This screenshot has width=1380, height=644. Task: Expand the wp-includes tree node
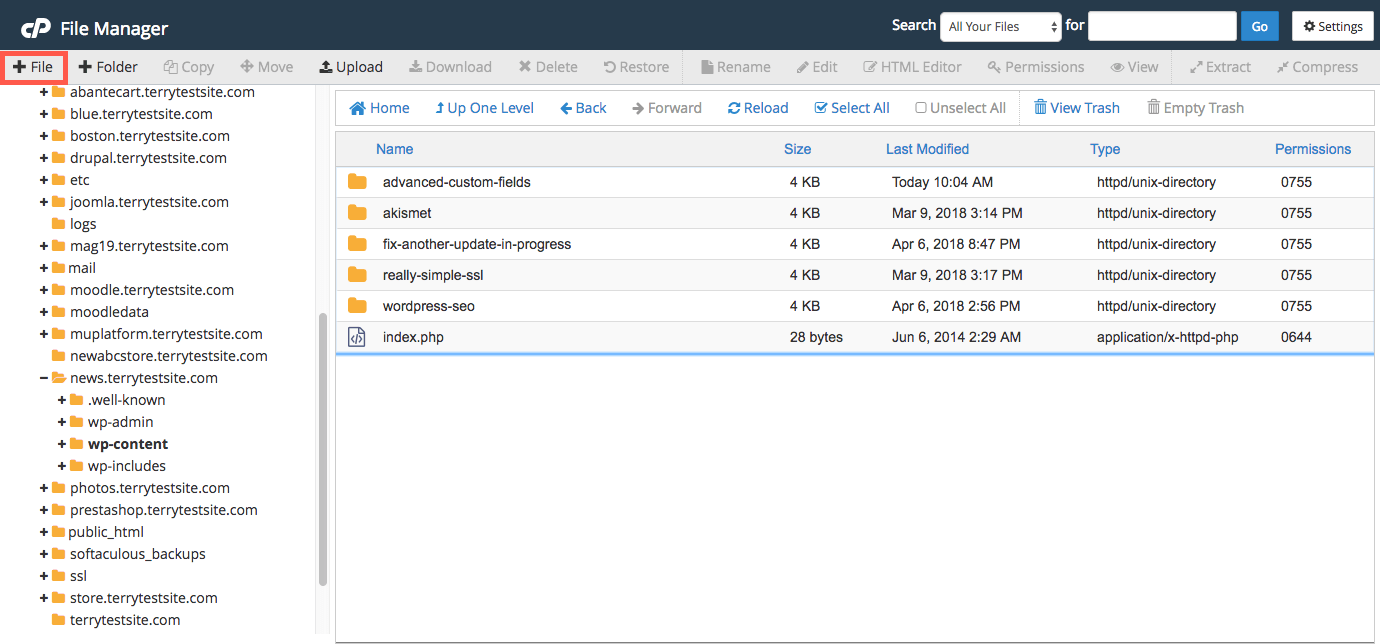[x=62, y=466]
